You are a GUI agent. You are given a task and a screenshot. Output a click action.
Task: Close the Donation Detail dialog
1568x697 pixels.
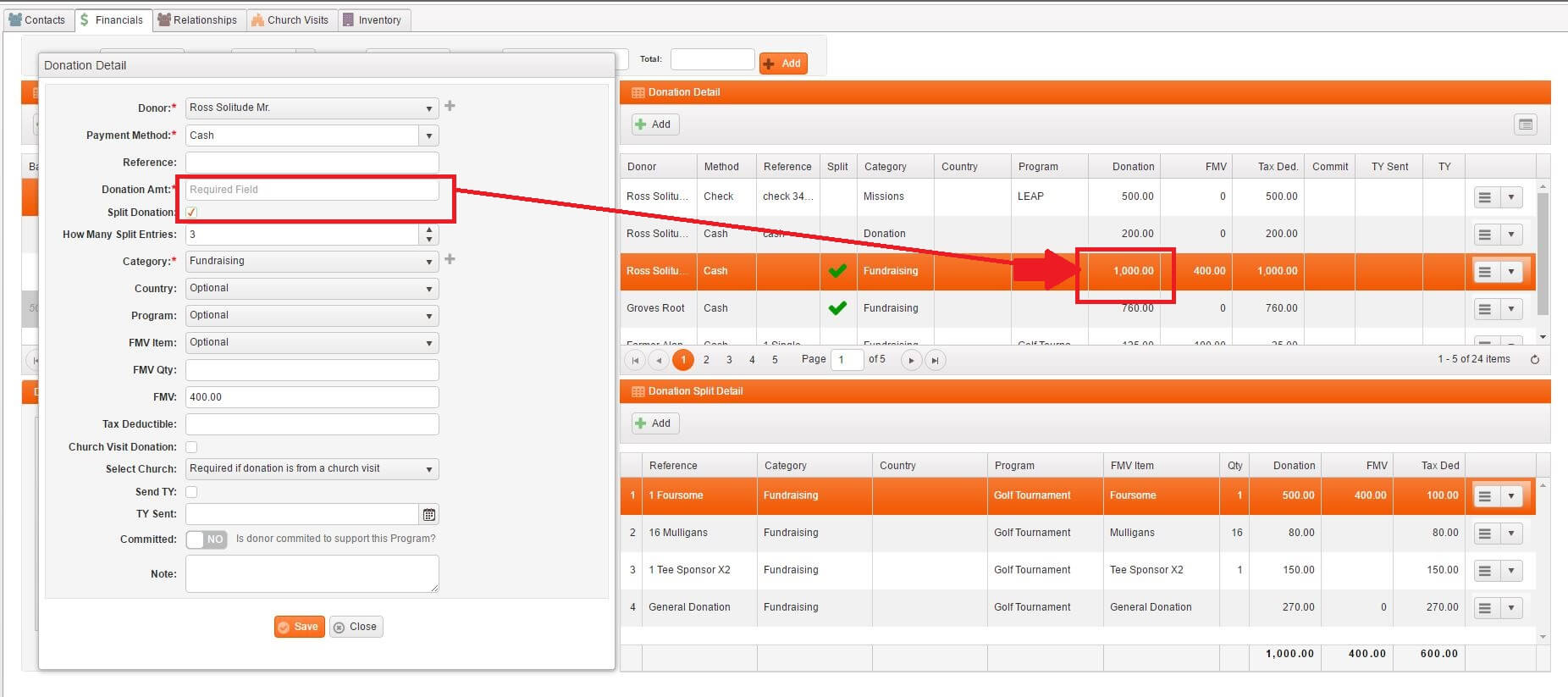356,627
